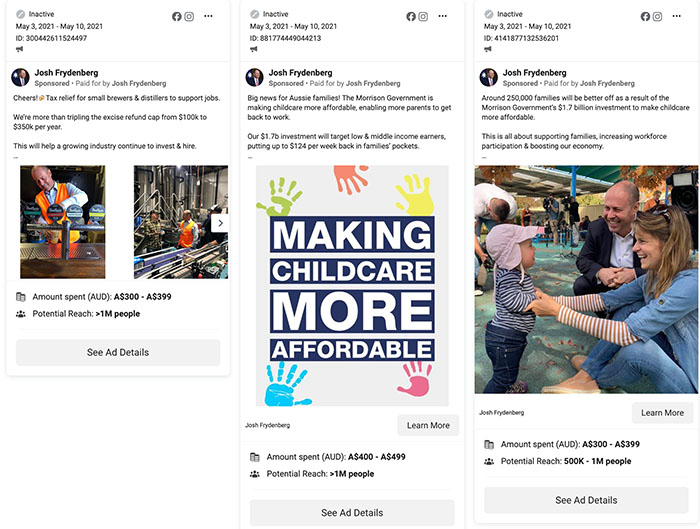Image resolution: width=700 pixels, height=529 pixels.
Task: Open three-dot menu on brewers ad card
Action: coord(208,16)
